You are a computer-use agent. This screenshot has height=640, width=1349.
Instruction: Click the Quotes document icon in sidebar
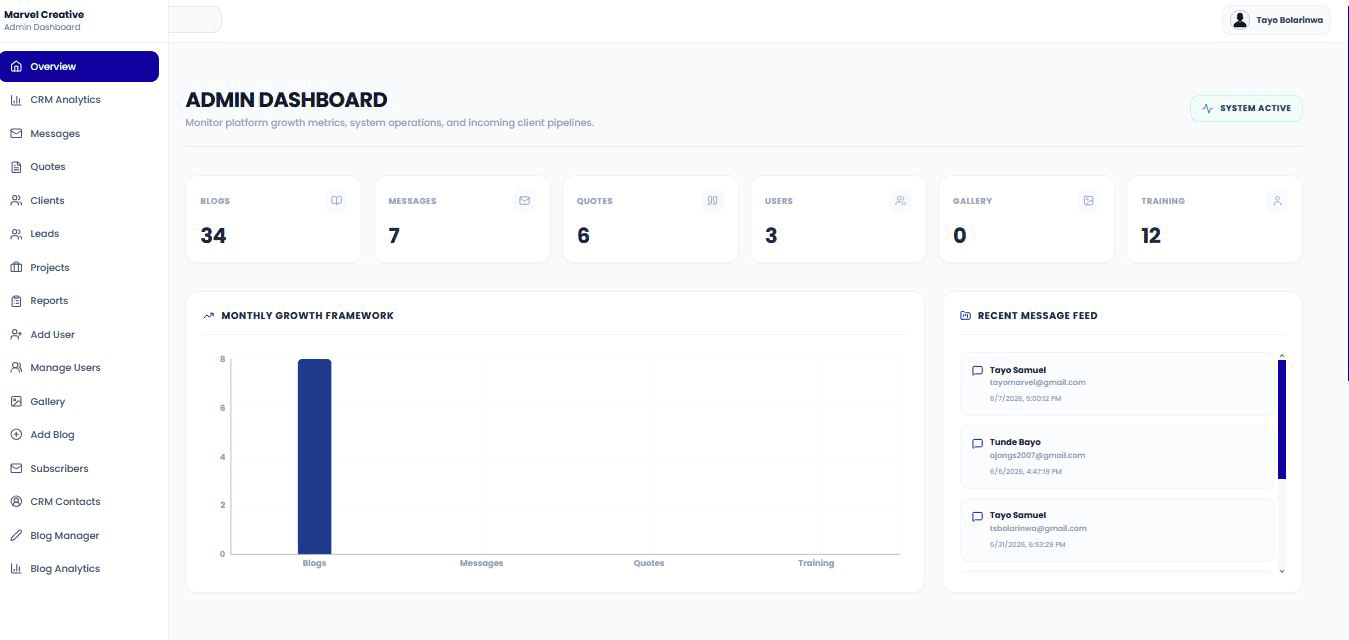point(16,167)
